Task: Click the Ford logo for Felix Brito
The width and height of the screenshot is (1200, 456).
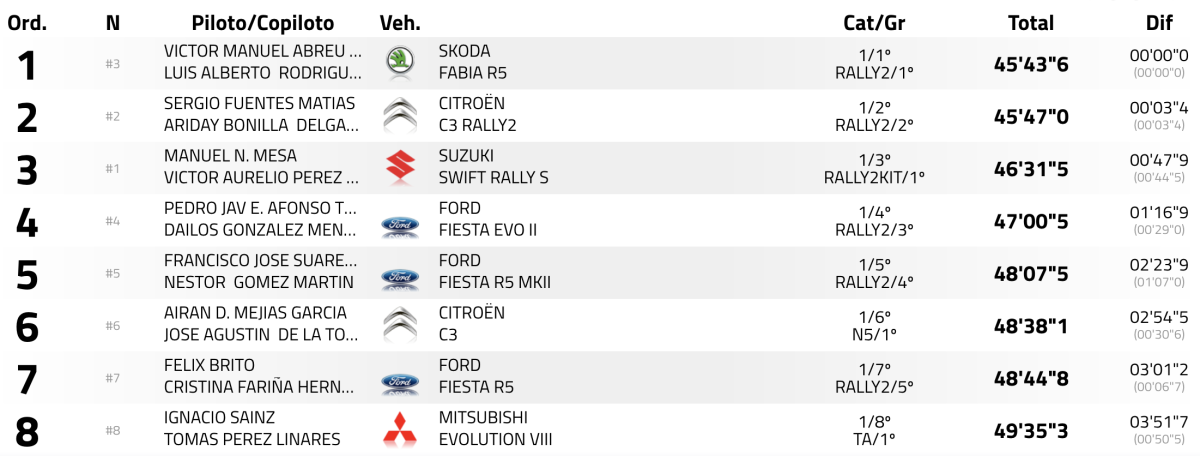Action: [400, 382]
